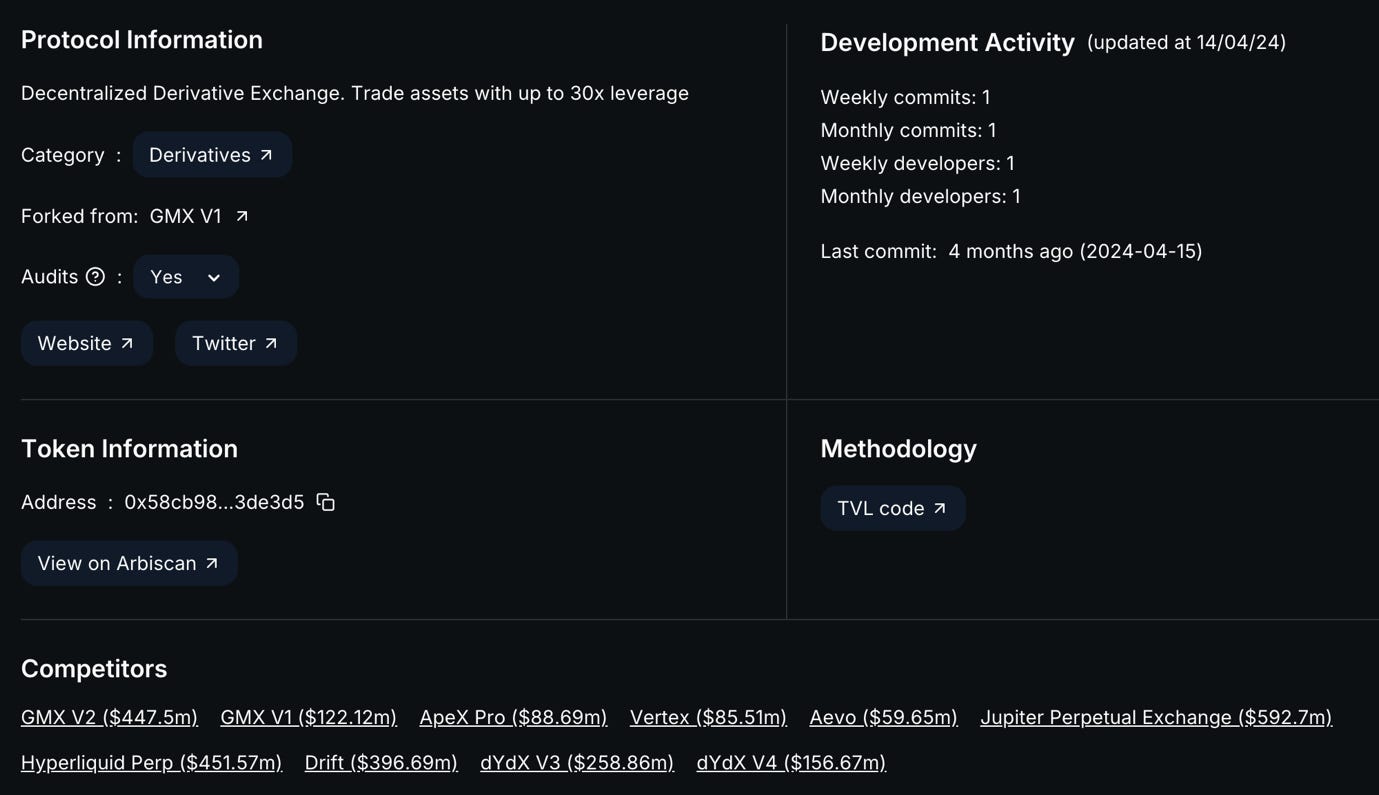Open competitor Drift ($396.69m)
The height and width of the screenshot is (795, 1379).
381,762
